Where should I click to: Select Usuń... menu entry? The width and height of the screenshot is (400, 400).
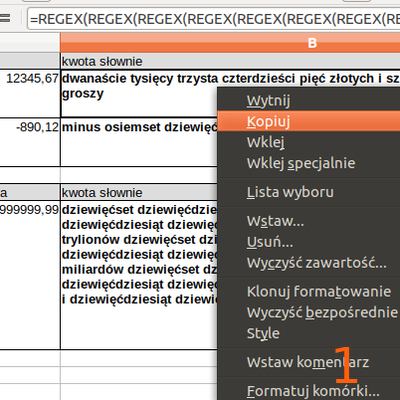pos(309,242)
